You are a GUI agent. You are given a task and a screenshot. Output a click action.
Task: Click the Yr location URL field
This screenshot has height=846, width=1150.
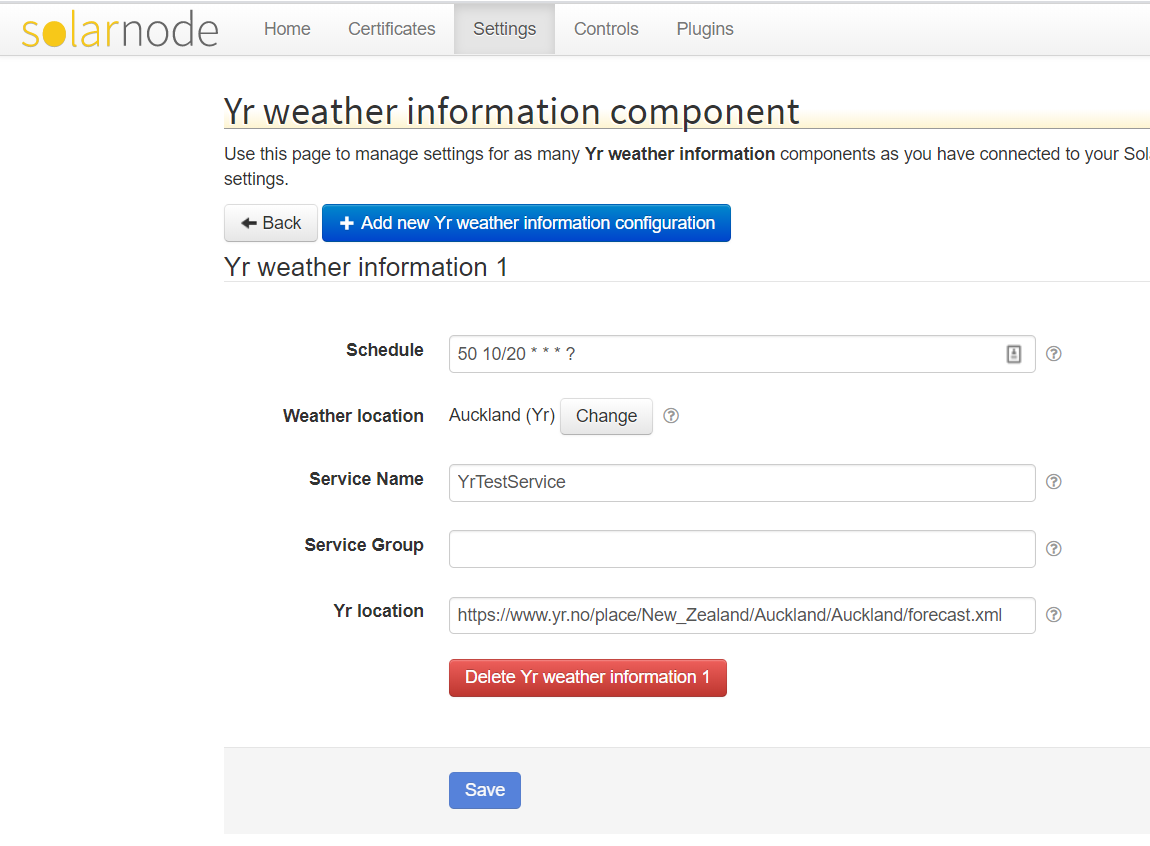point(742,615)
